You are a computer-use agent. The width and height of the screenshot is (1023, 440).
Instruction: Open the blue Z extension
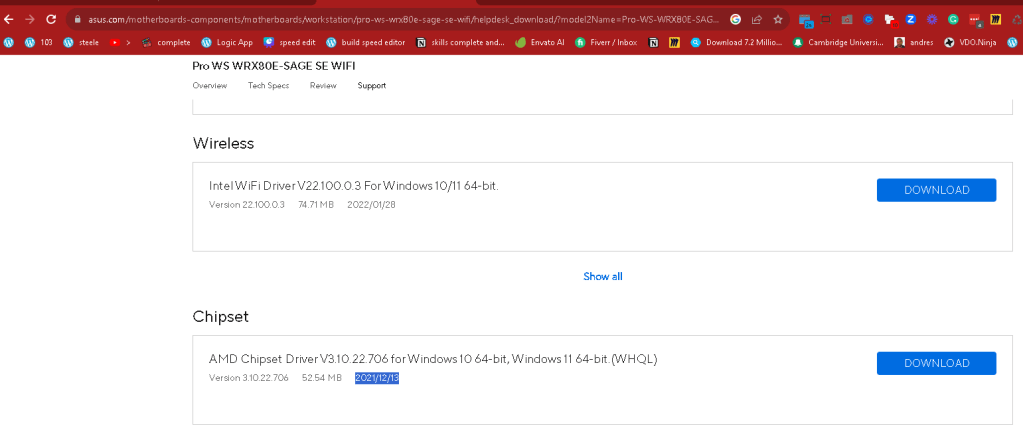point(911,20)
